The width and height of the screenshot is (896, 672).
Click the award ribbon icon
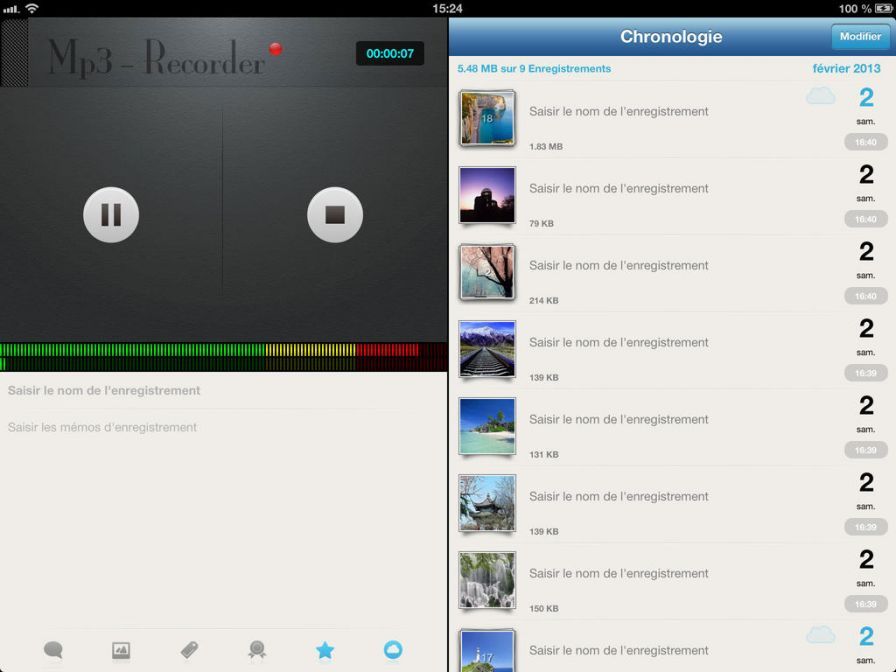256,650
